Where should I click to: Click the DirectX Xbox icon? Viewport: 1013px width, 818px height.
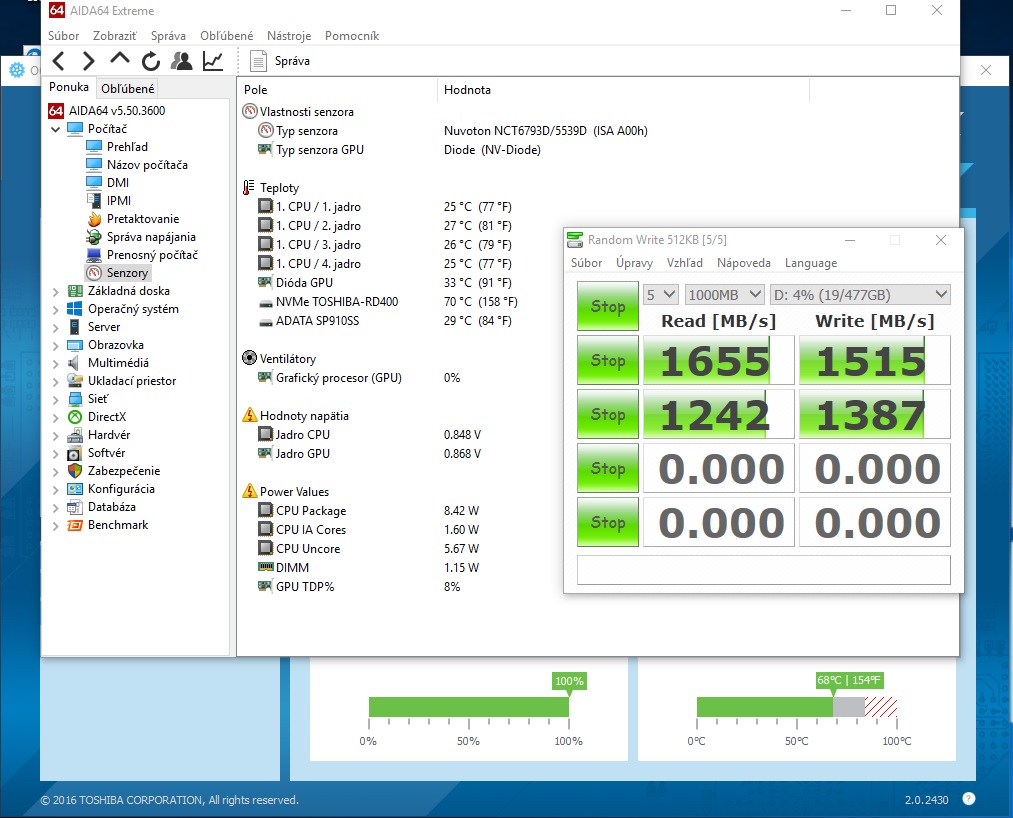(x=75, y=417)
